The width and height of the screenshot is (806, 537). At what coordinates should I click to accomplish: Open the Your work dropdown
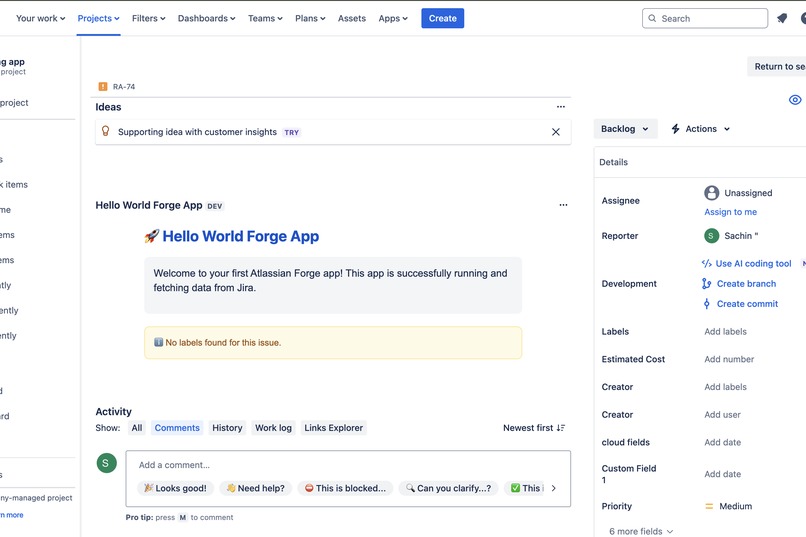(41, 18)
